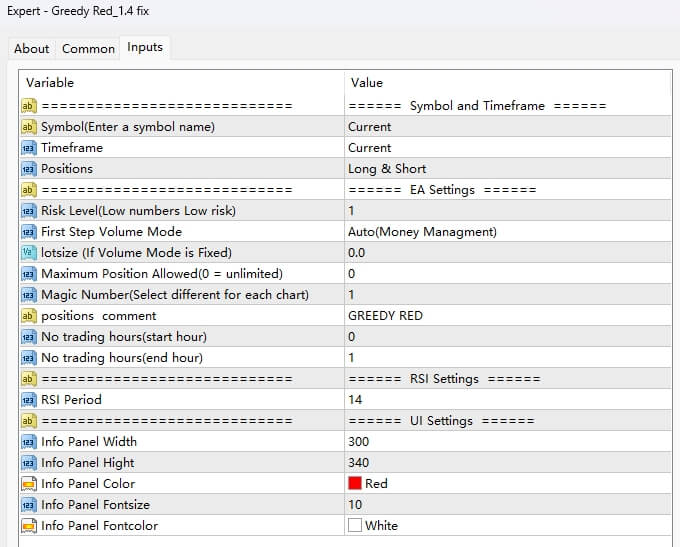Image resolution: width=680 pixels, height=547 pixels.
Task: Edit the 'GREEDY RED' comment value
Action: [x=508, y=316]
